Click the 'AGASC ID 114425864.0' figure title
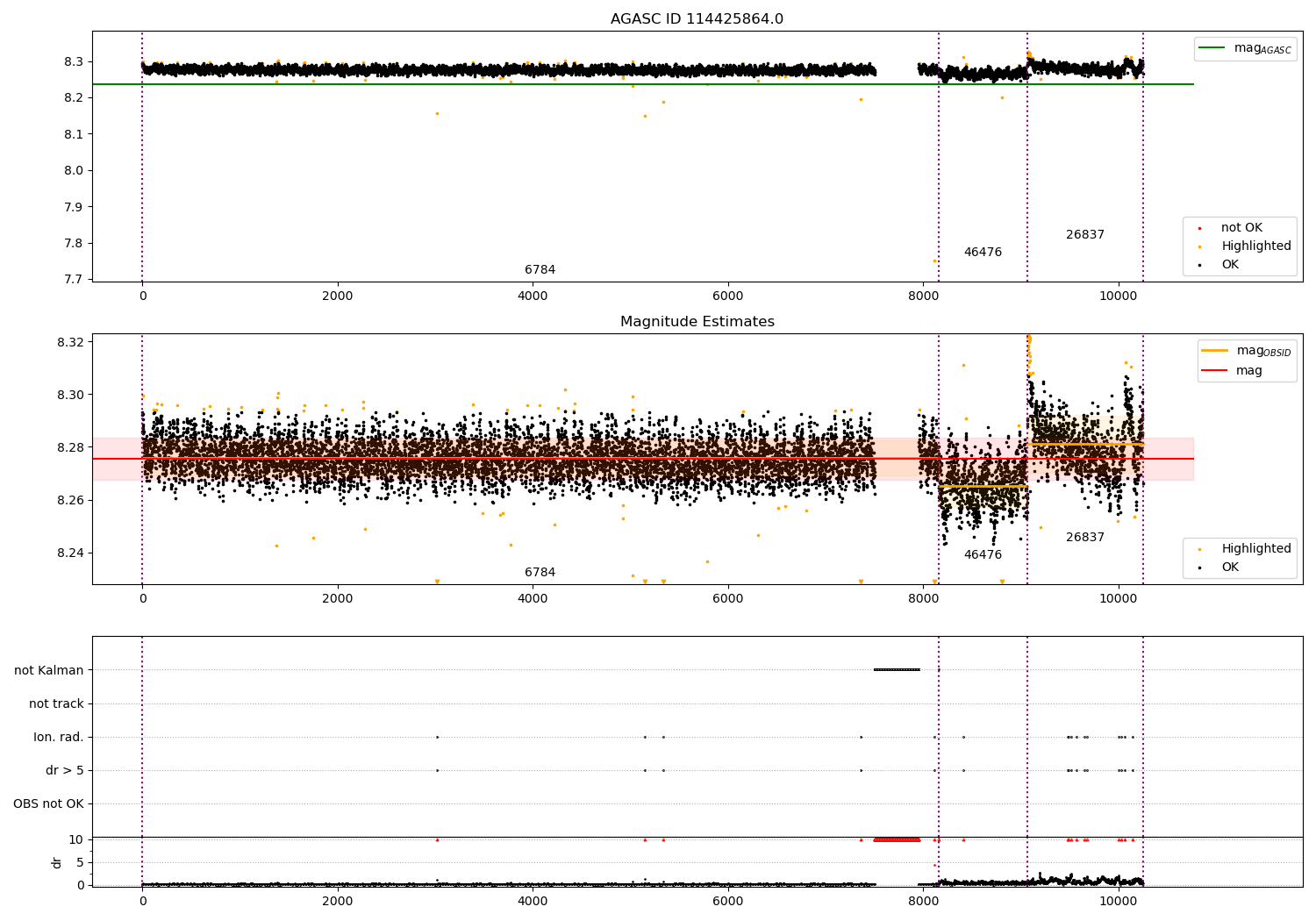Image resolution: width=1316 pixels, height=921 pixels. [697, 19]
